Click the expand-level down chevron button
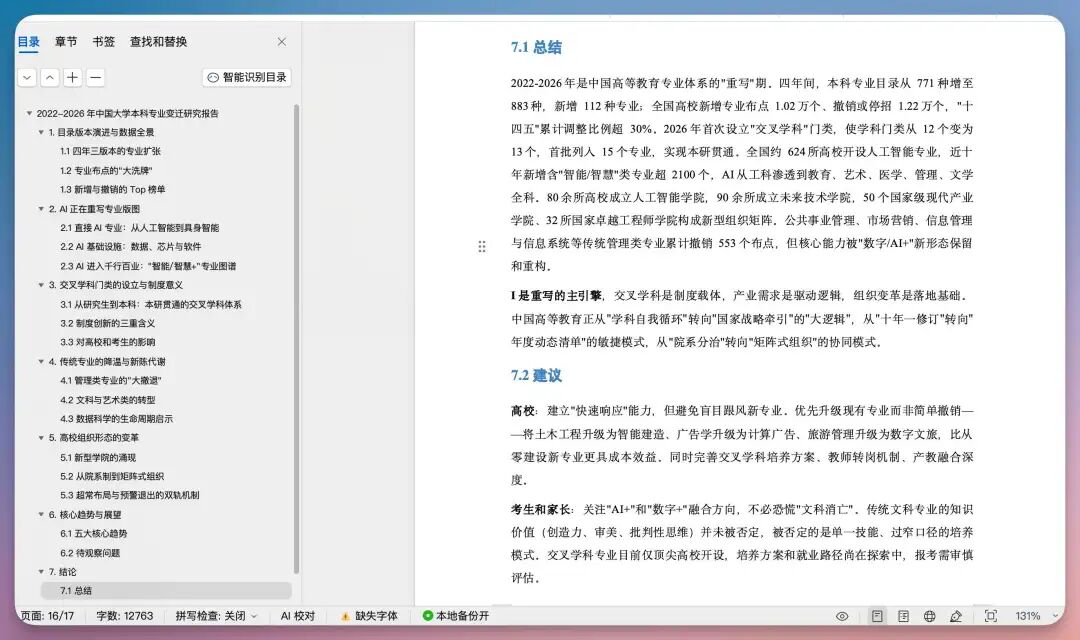The width and height of the screenshot is (1080, 640). click(x=27, y=77)
